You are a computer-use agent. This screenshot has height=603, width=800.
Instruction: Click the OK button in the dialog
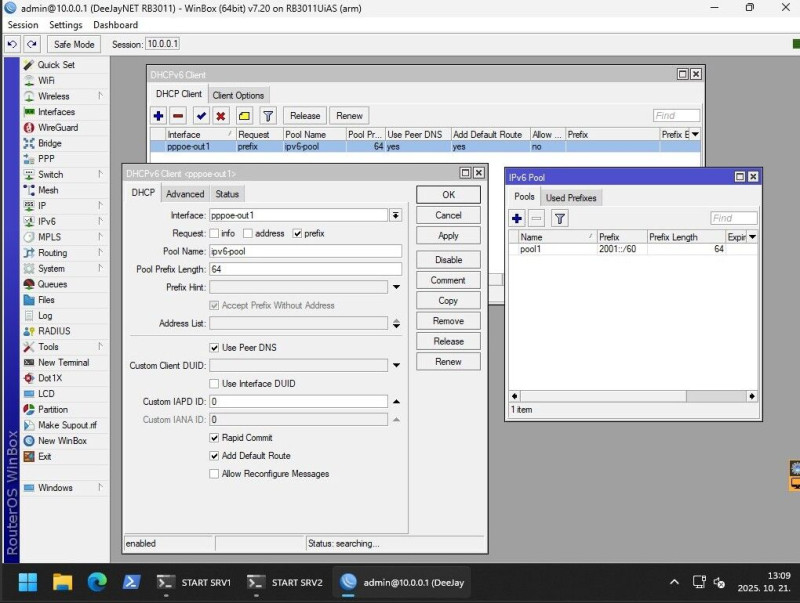click(x=448, y=195)
